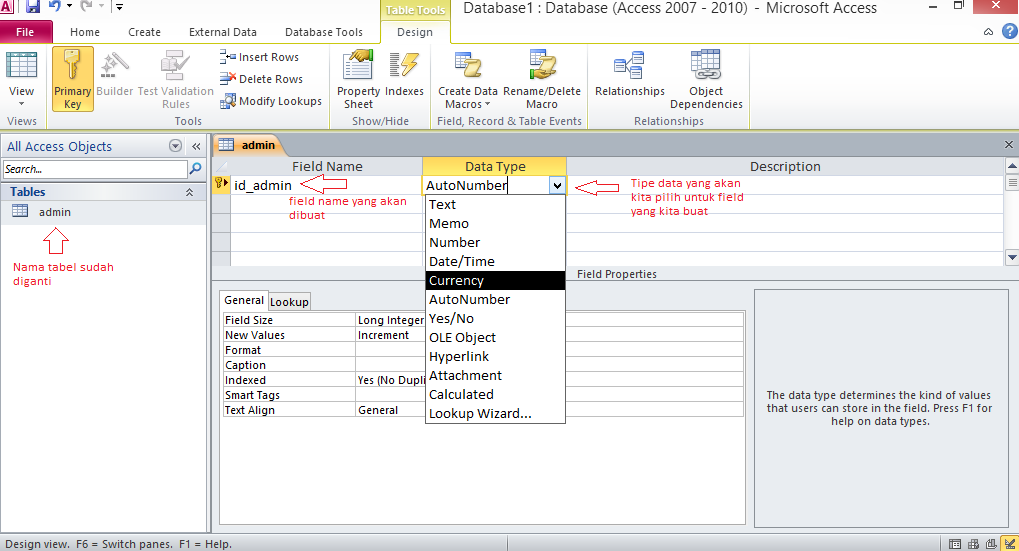The height and width of the screenshot is (551, 1019).
Task: Switch to Datasheet View in status bar
Action: (x=955, y=544)
